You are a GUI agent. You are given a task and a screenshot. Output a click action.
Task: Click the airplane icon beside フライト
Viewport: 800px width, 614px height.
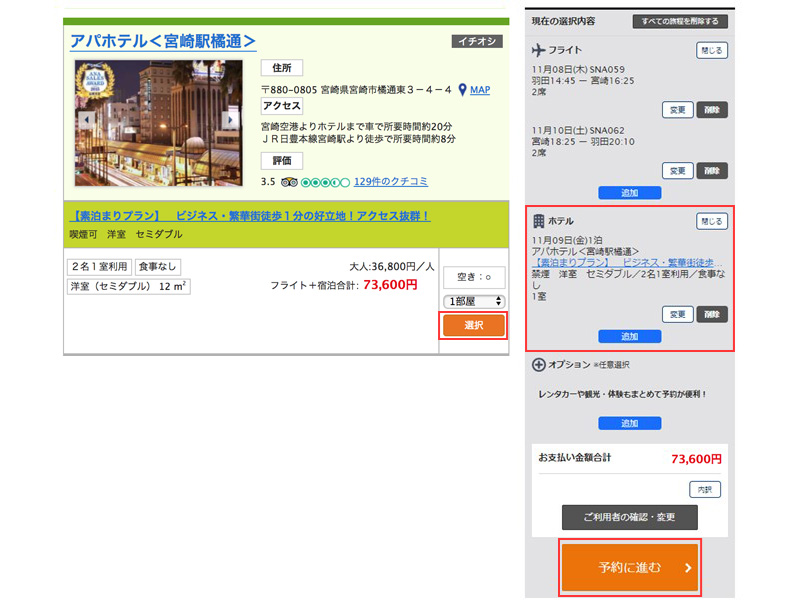538,50
